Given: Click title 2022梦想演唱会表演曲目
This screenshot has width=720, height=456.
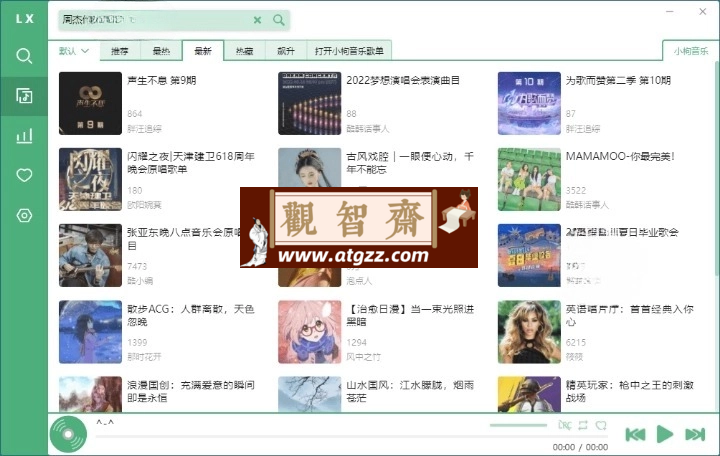Looking at the screenshot, I should pyautogui.click(x=403, y=80).
